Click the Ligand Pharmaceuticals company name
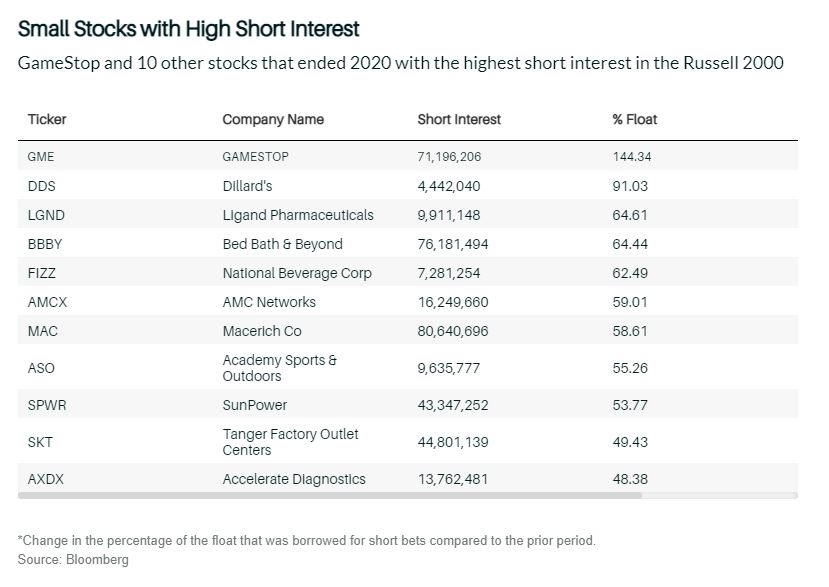 point(298,215)
